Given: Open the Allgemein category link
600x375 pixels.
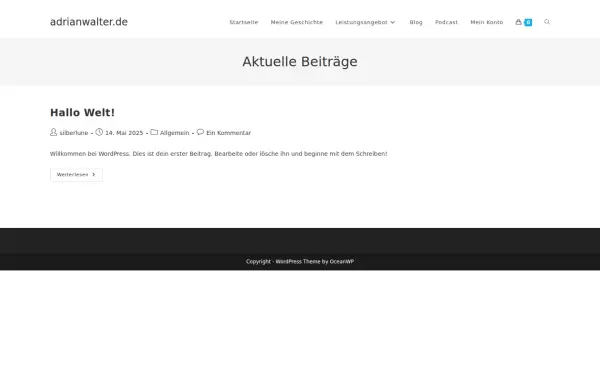Looking at the screenshot, I should pyautogui.click(x=174, y=133).
